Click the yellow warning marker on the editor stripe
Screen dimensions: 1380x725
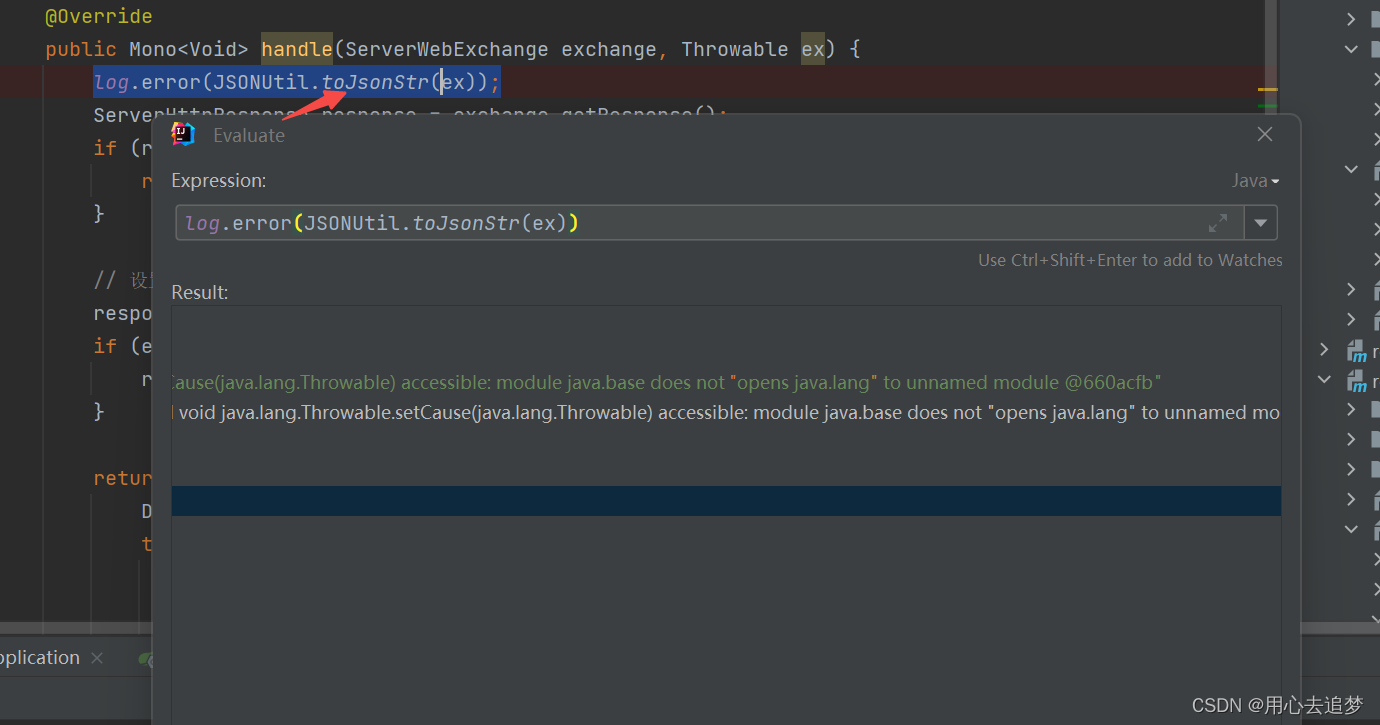tap(1267, 90)
